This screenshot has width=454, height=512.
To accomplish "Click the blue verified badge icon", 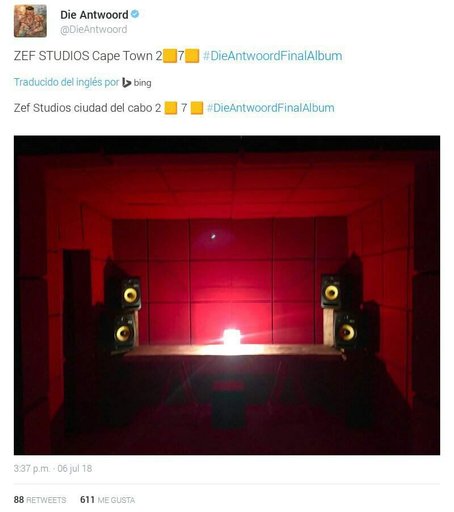I will pyautogui.click(x=135, y=14).
